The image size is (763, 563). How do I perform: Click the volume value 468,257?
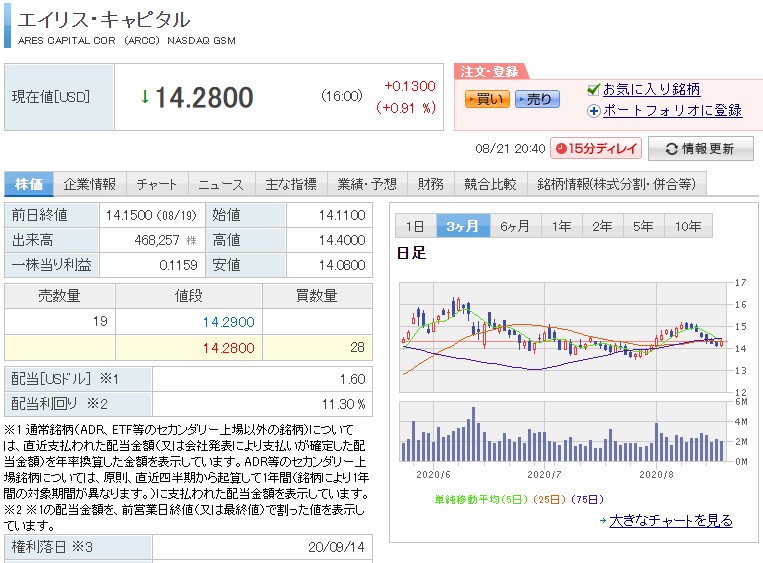click(x=157, y=240)
